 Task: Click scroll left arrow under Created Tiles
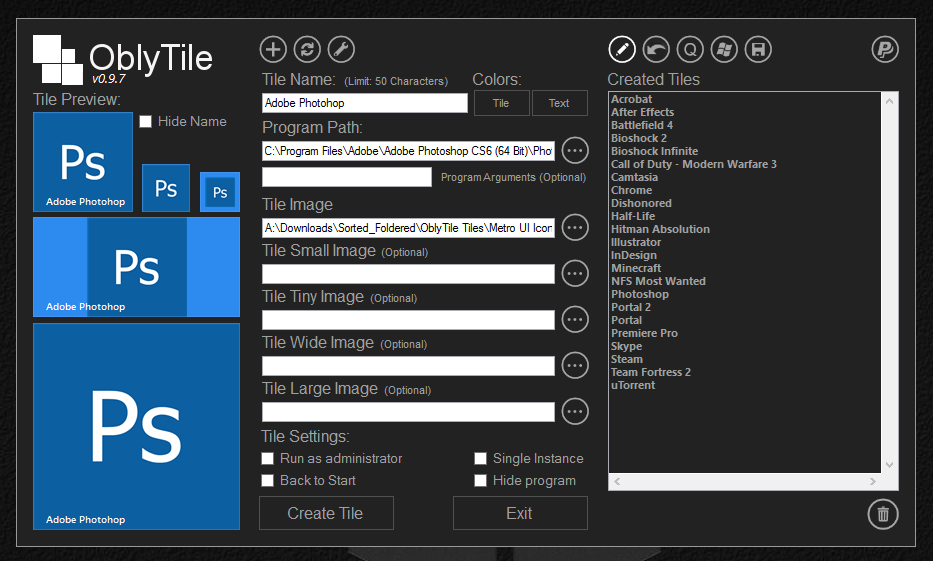tap(617, 481)
